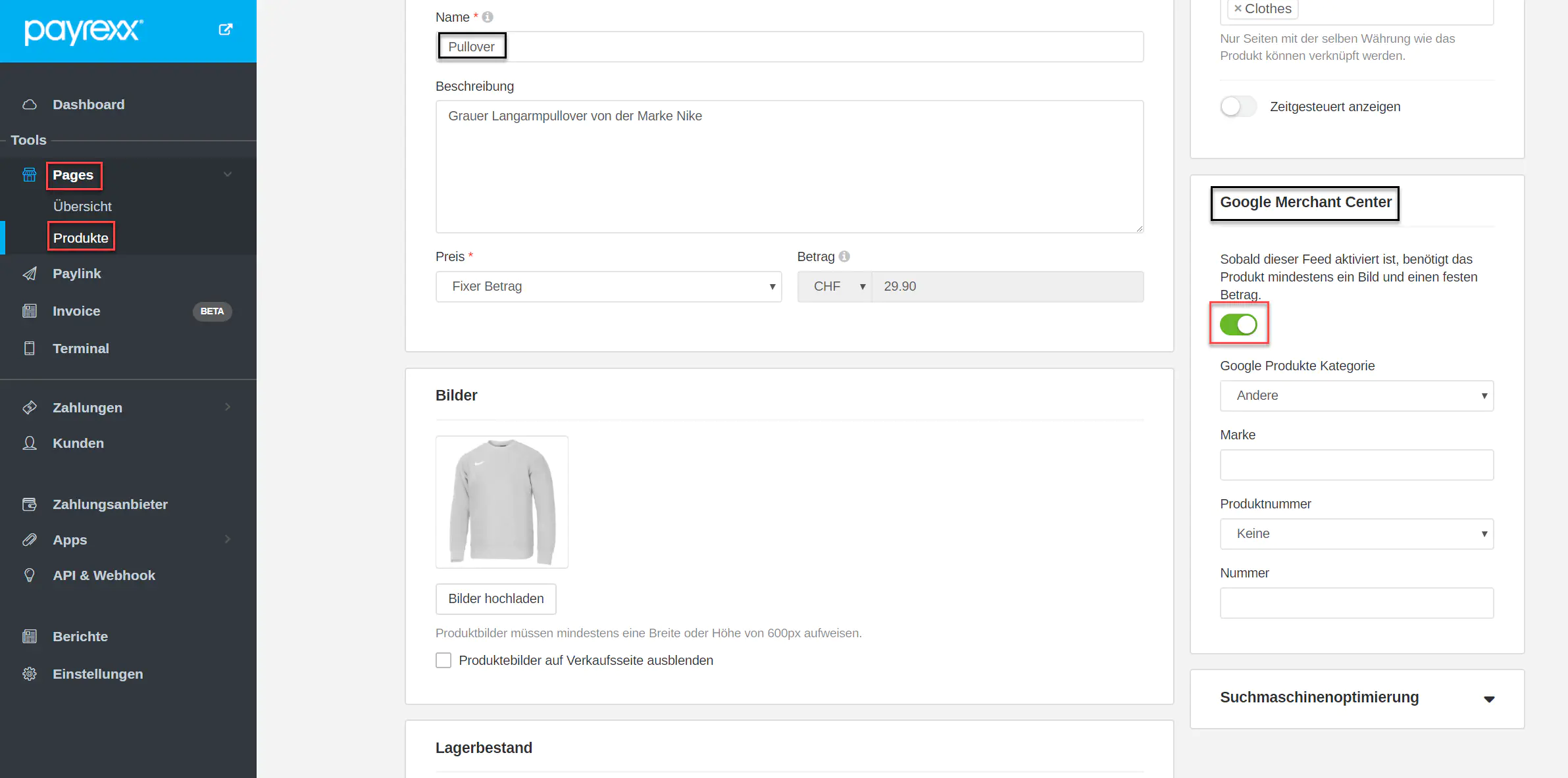Open the Google Produkte Kategorie dropdown
The height and width of the screenshot is (778, 1568).
coord(1356,396)
